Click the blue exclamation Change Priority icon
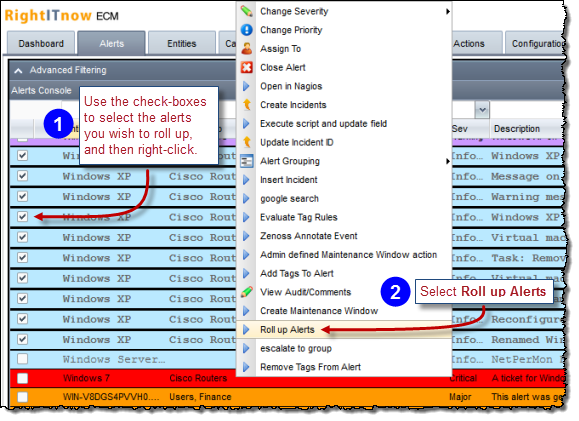The image size is (579, 421). point(246,30)
